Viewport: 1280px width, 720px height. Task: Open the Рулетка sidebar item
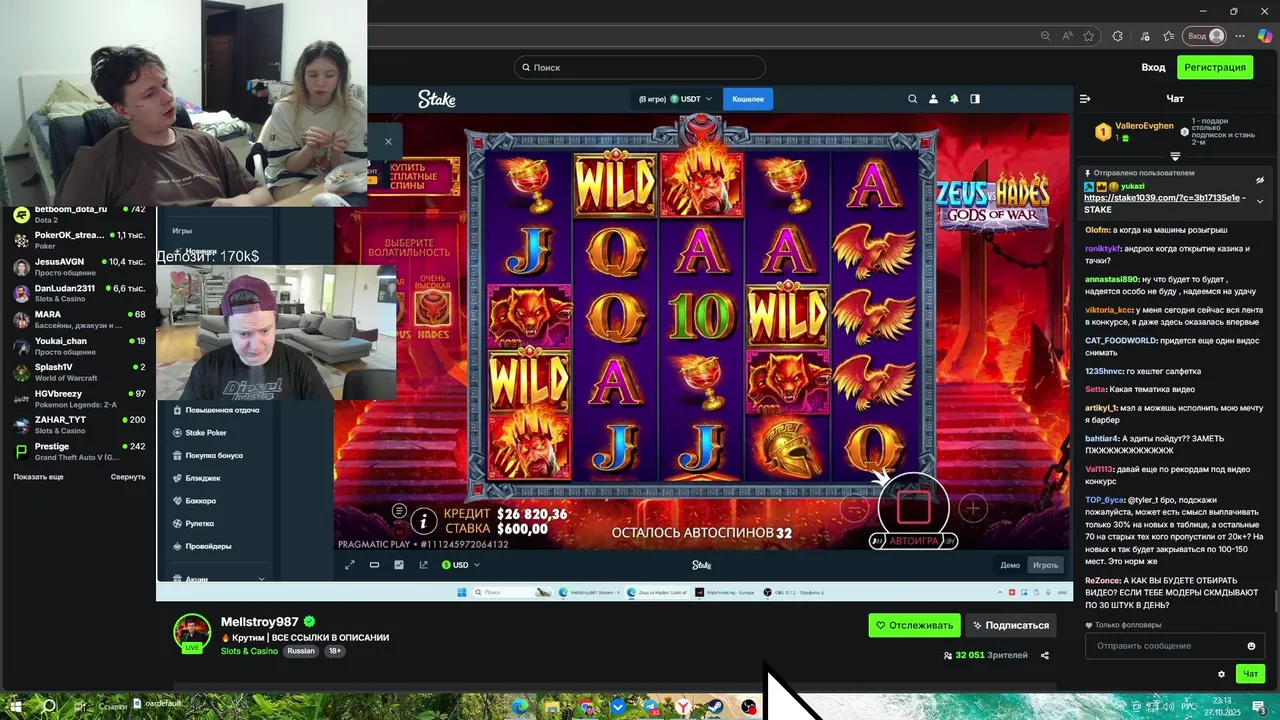point(199,523)
